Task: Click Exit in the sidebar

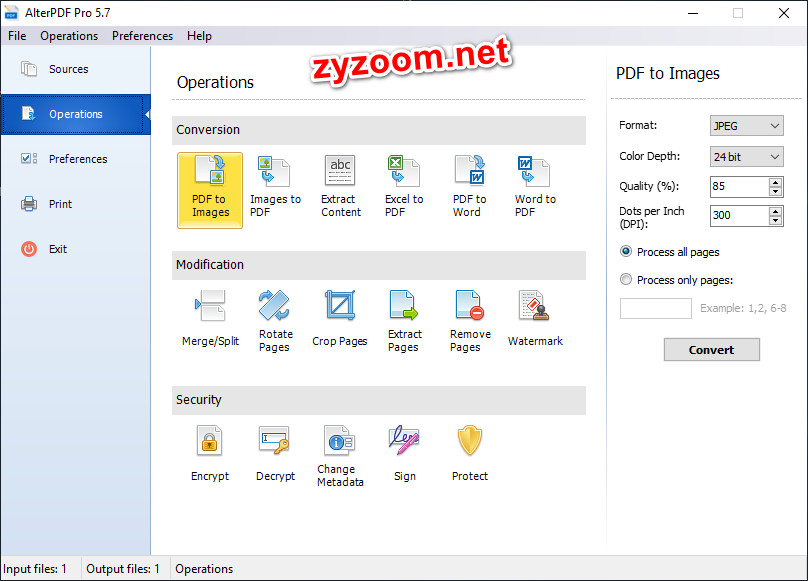Action: pyautogui.click(x=76, y=249)
